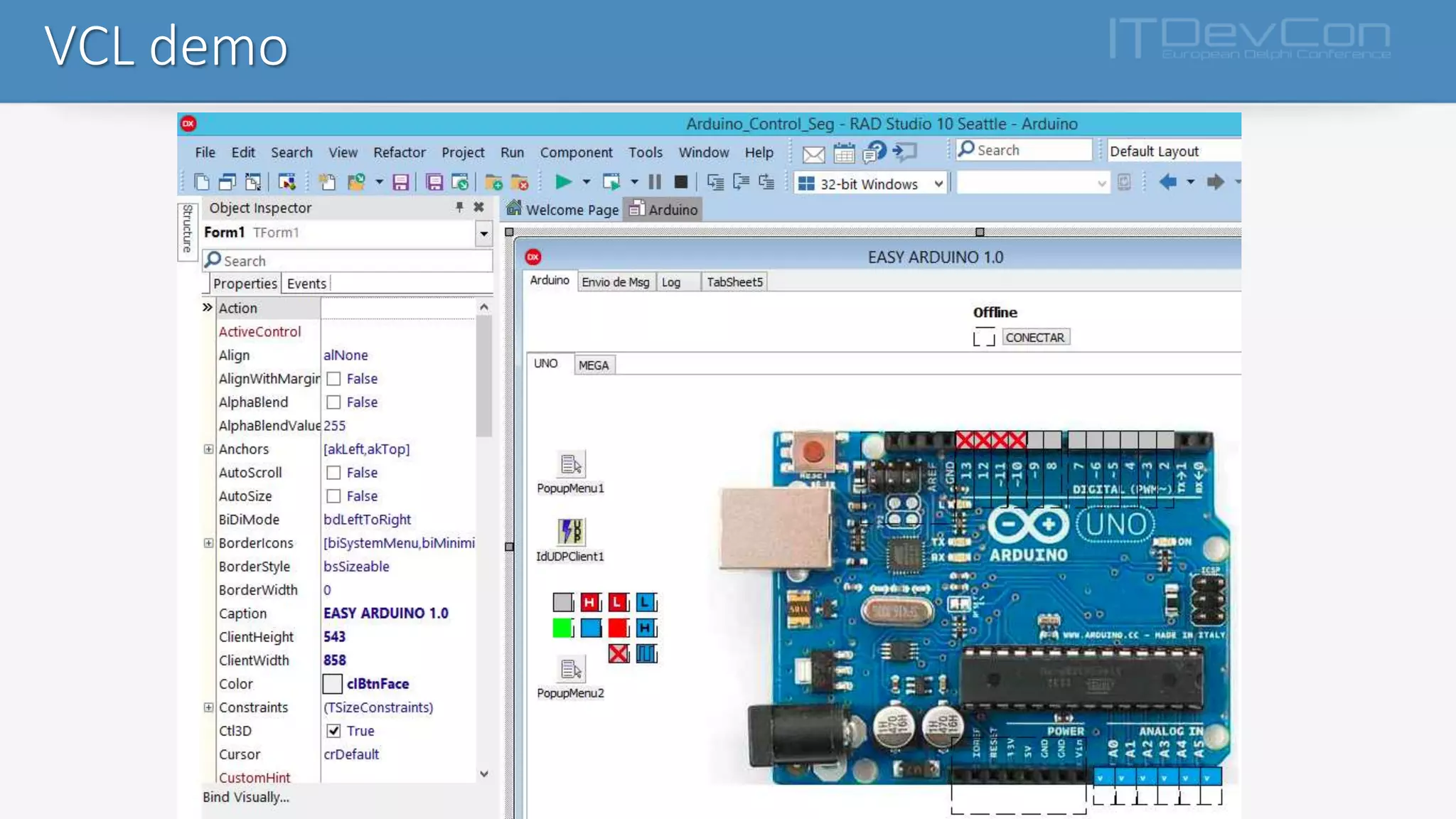
Task: Click the Add File to Project icon
Action: (x=493, y=183)
